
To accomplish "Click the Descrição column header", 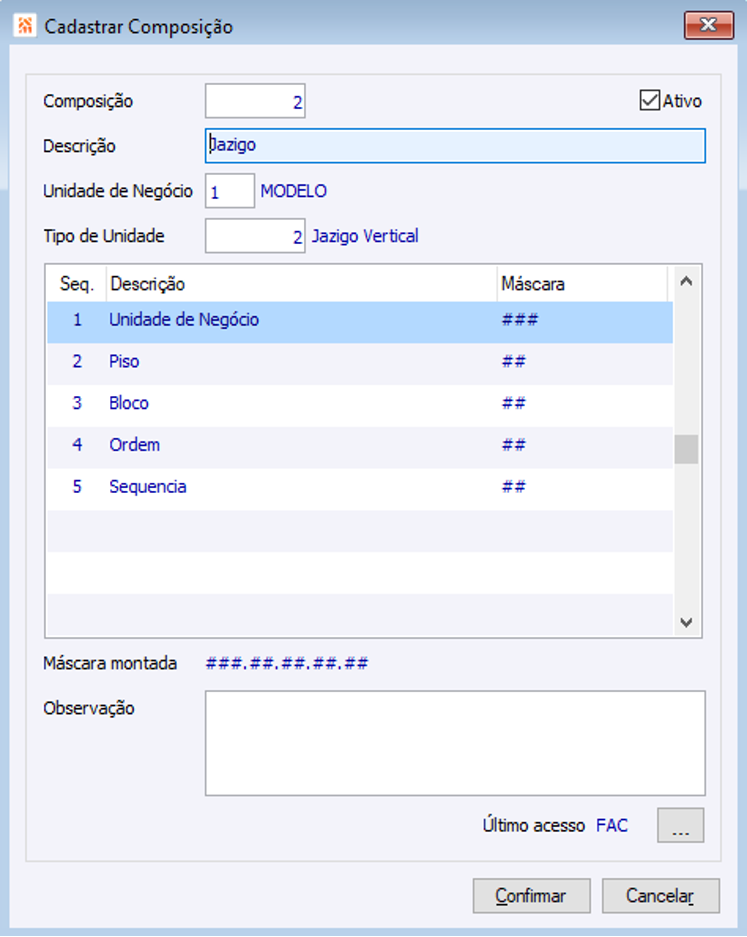I will tap(300, 284).
